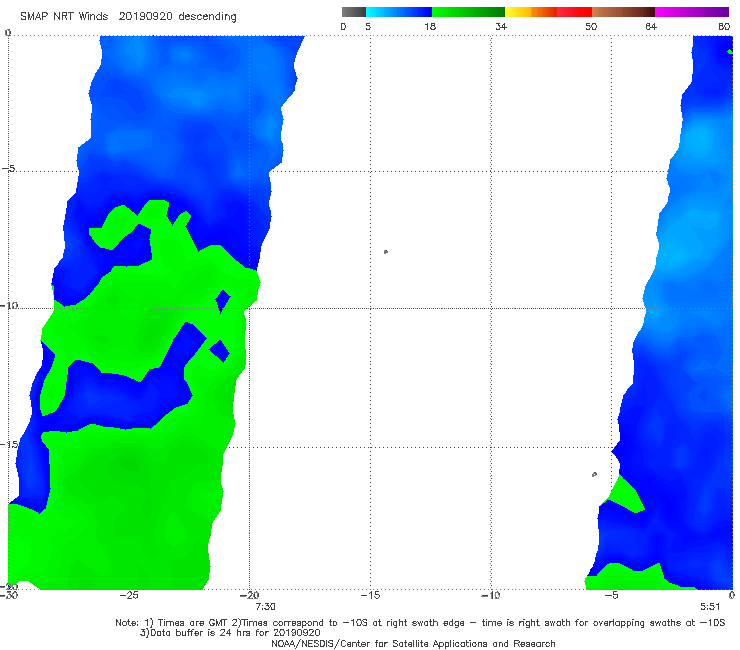This screenshot has width=740, height=650.
Task: Click the swath time label '7:30'
Action: [x=265, y=607]
